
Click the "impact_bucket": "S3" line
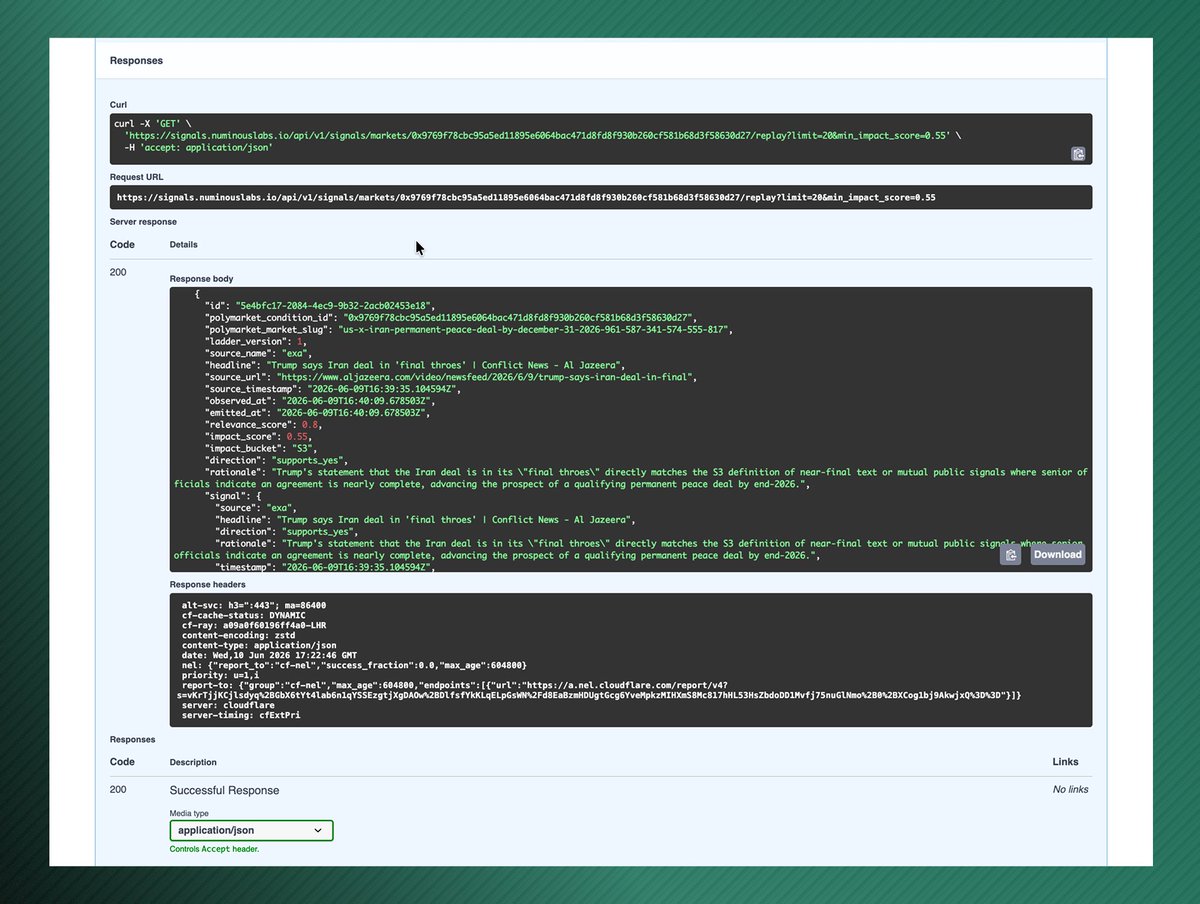[x=259, y=449]
